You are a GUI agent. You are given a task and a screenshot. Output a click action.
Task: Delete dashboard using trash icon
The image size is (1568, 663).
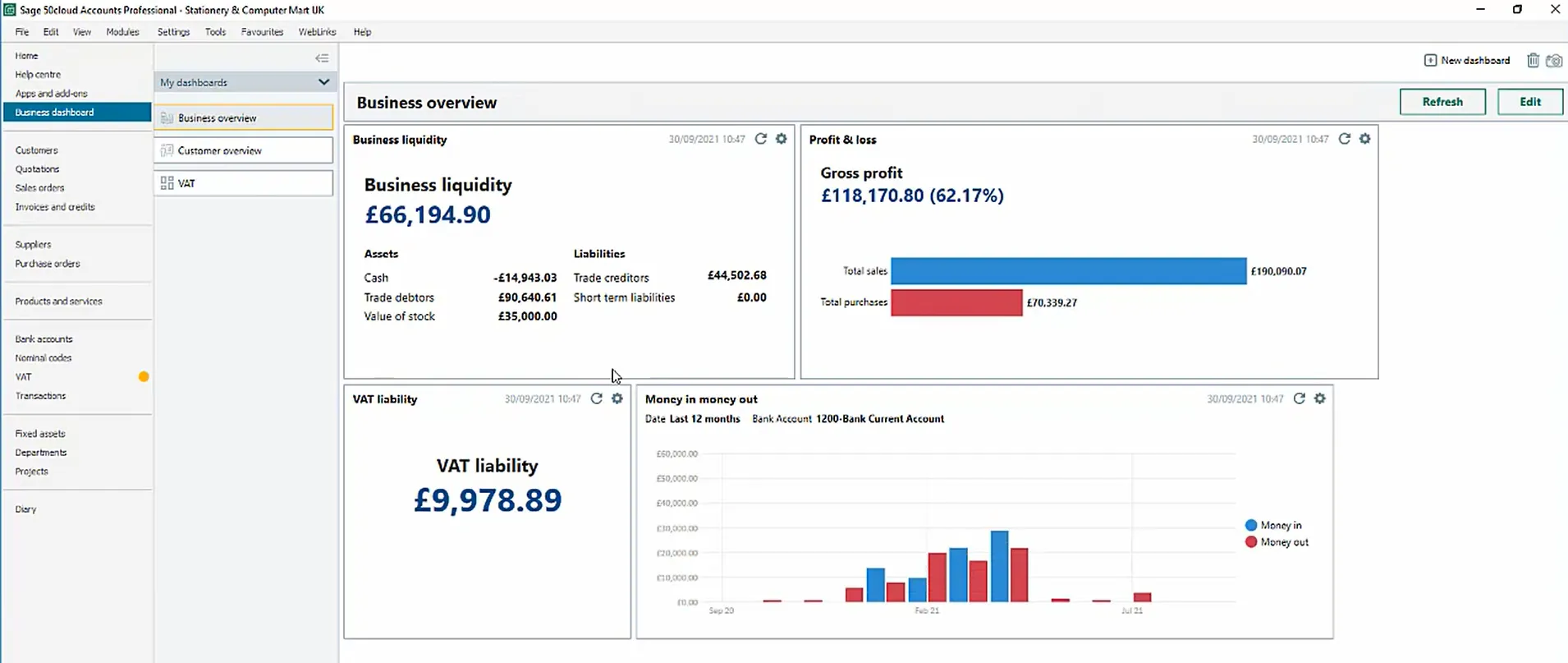click(x=1533, y=60)
